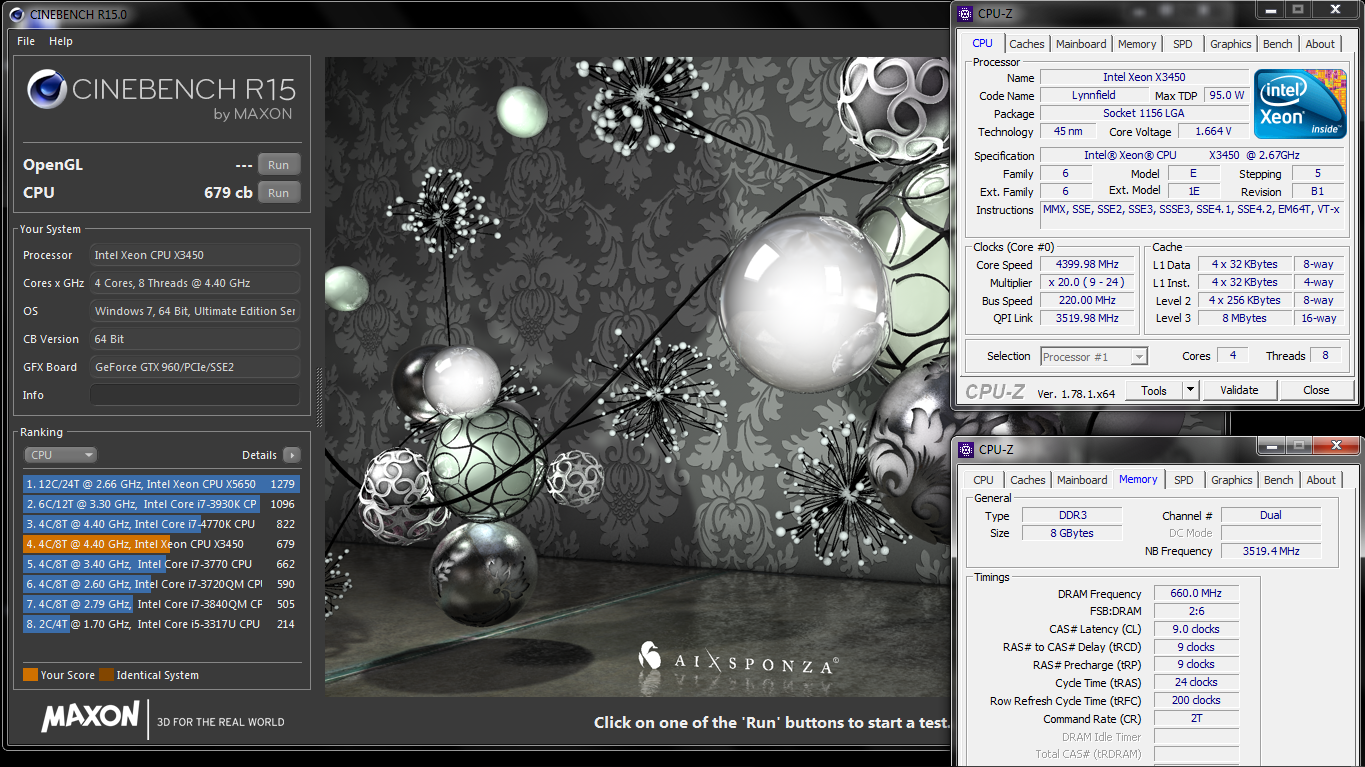Click the Validate button in CPU-Z
This screenshot has height=767, width=1365.
coord(1239,390)
